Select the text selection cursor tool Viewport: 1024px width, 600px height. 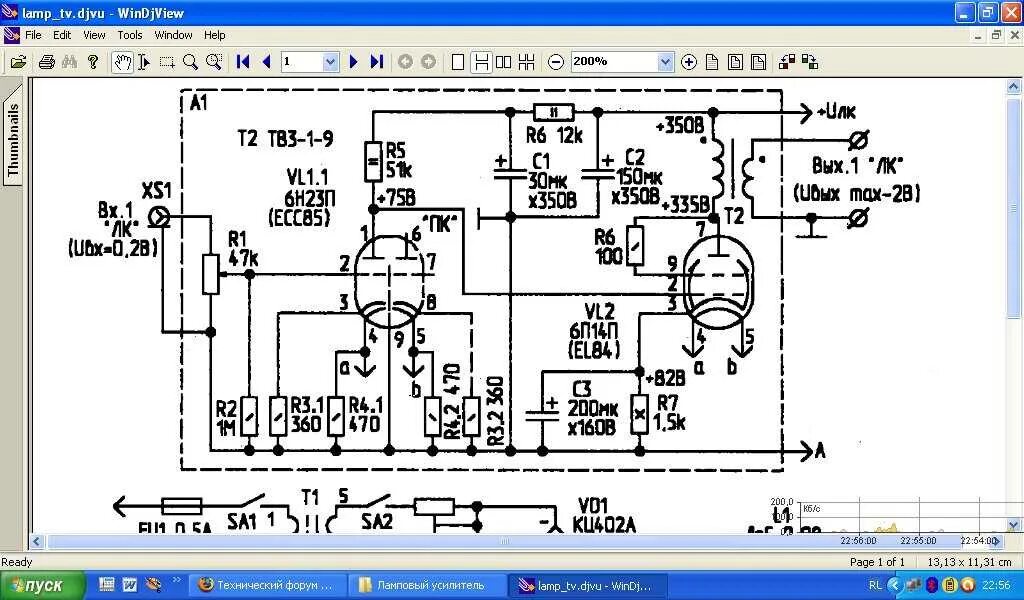(x=144, y=62)
